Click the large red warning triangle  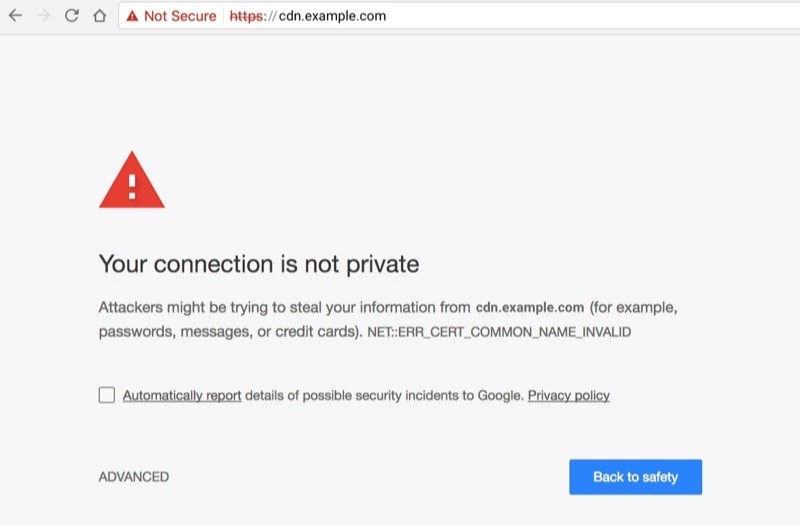pyautogui.click(x=132, y=180)
